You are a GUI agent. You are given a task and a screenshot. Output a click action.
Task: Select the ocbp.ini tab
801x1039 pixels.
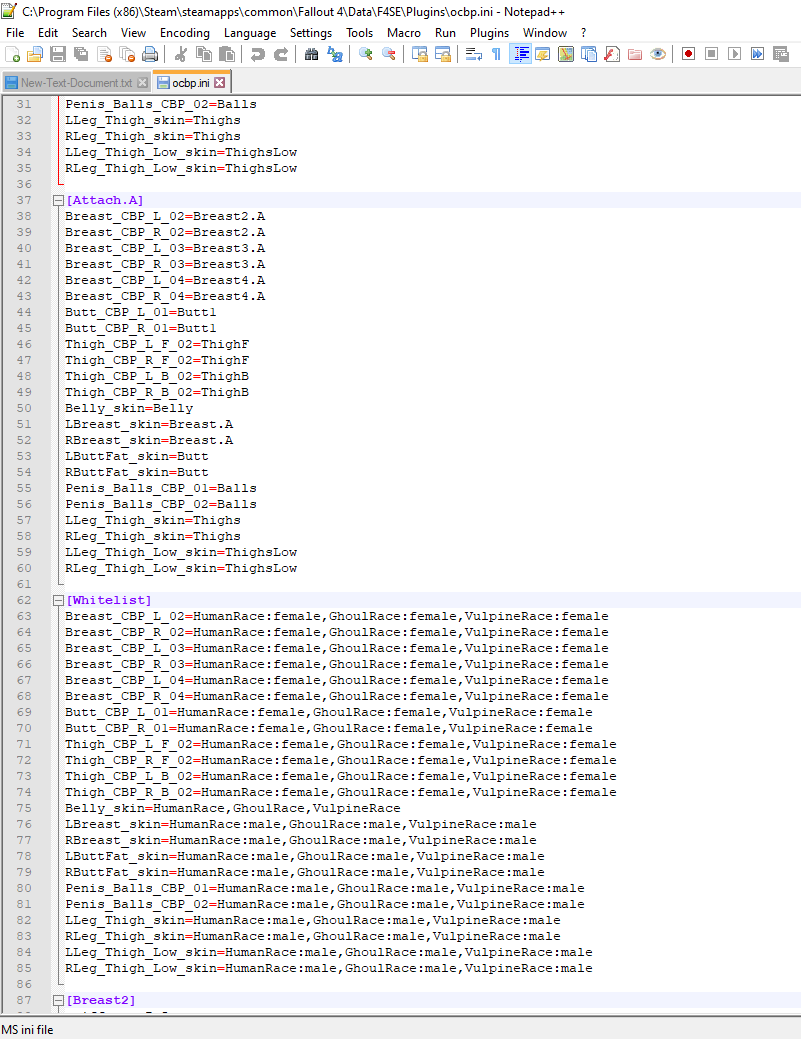[x=191, y=83]
